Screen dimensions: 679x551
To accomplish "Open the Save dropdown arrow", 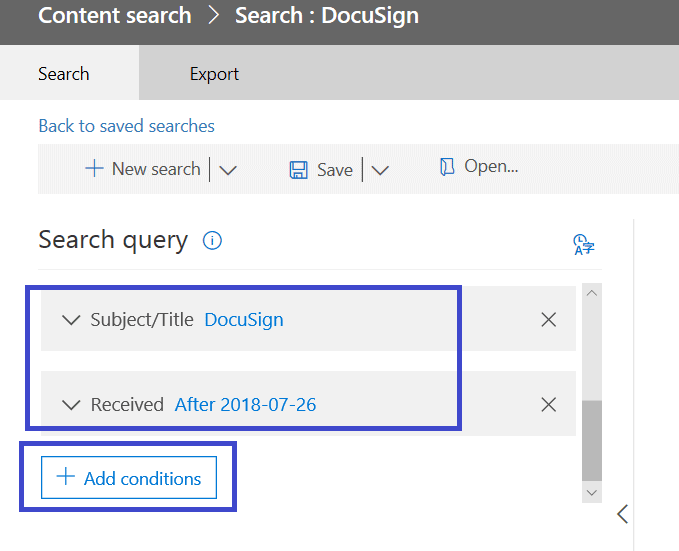I will (380, 170).
